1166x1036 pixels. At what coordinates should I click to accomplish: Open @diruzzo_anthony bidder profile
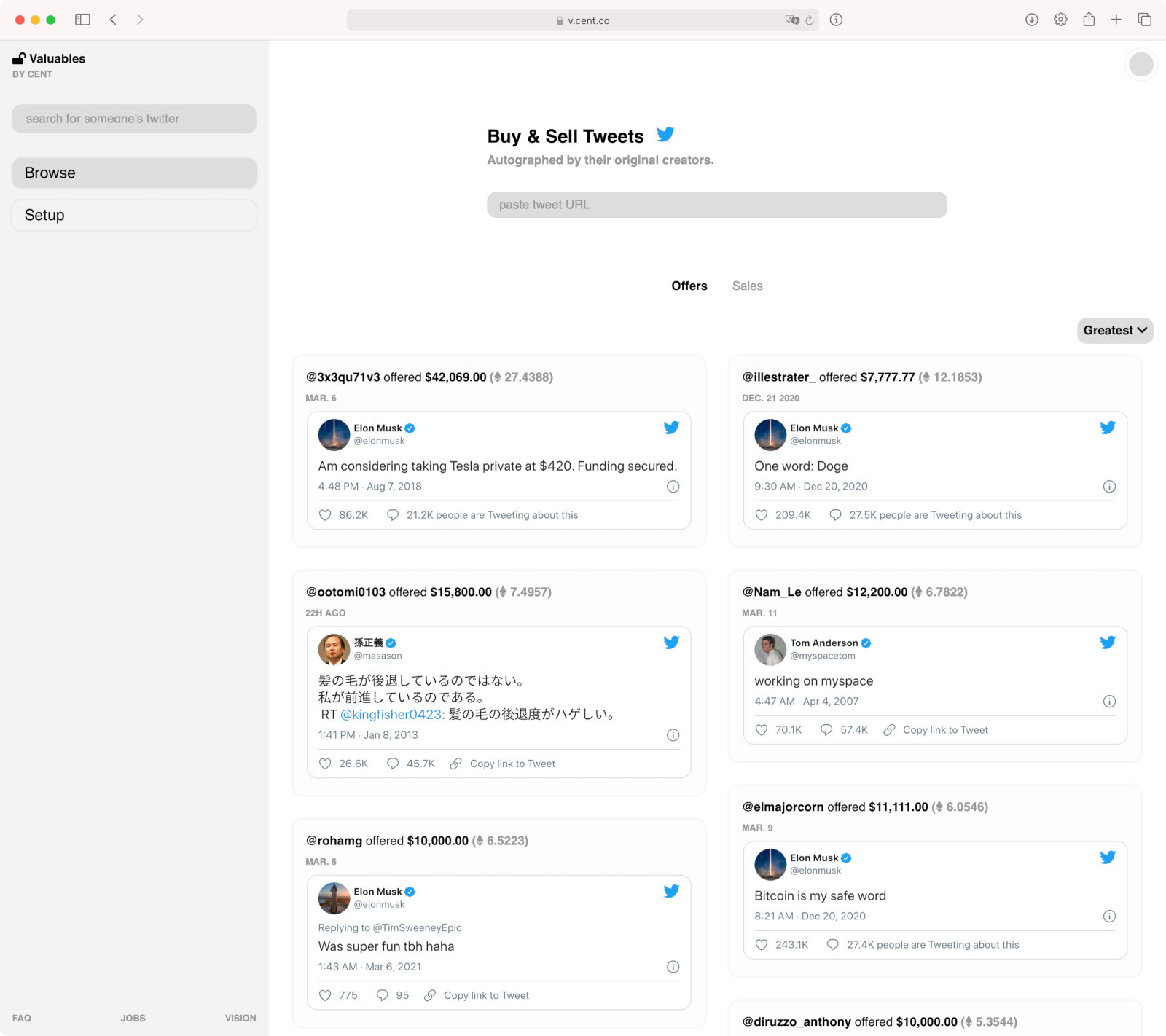797,1022
